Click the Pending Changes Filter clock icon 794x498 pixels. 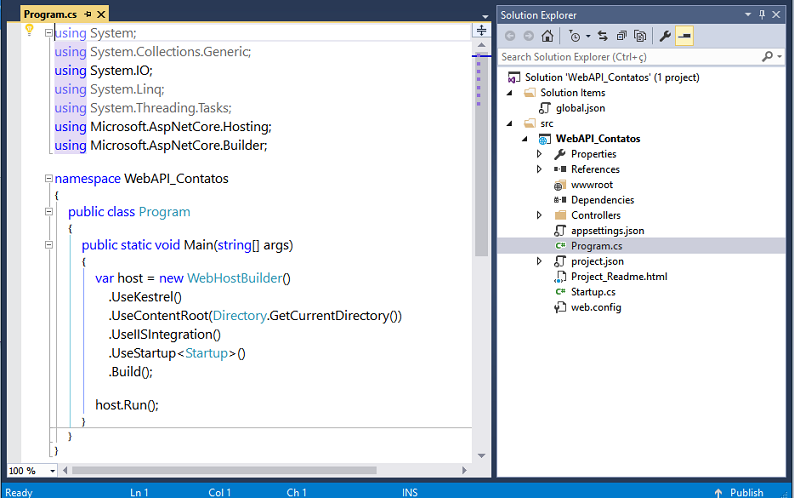coord(574,36)
